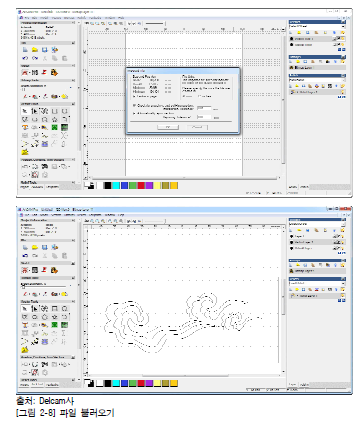Switch to the Project tab in swirl-drawing window

(x=24, y=385)
